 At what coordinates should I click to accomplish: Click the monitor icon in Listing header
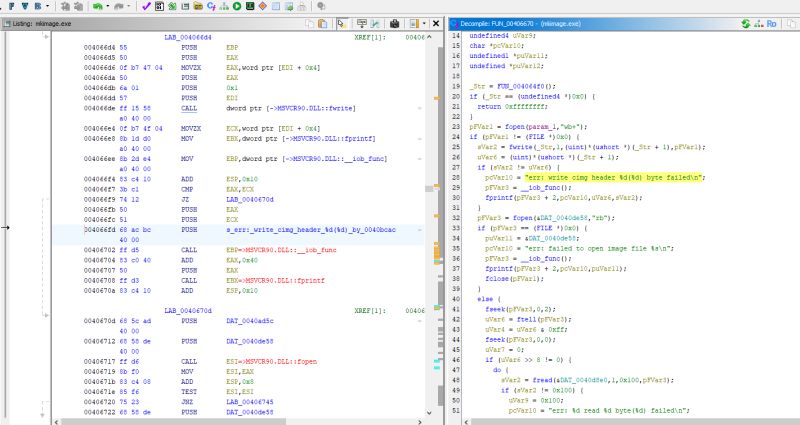coord(362,23)
